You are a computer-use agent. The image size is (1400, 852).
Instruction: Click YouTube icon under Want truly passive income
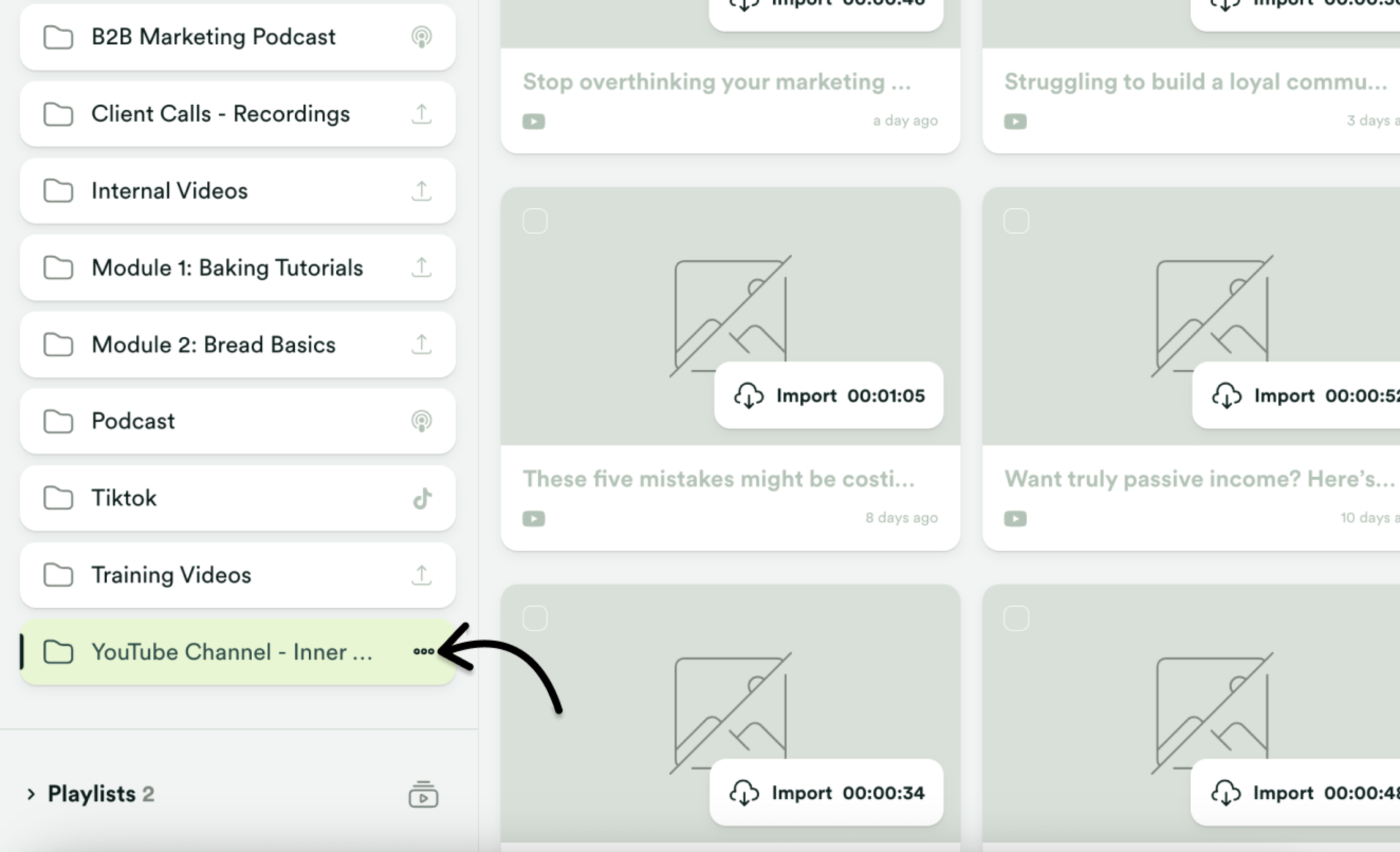click(x=1015, y=518)
